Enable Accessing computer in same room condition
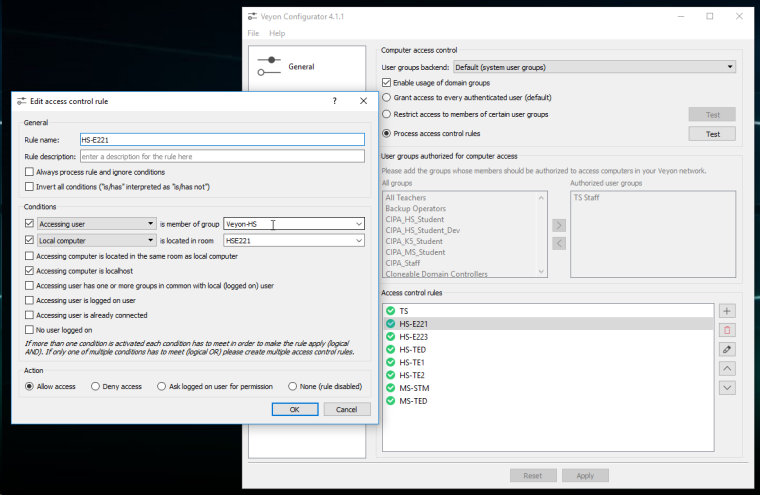This screenshot has width=760, height=495. [x=30, y=256]
